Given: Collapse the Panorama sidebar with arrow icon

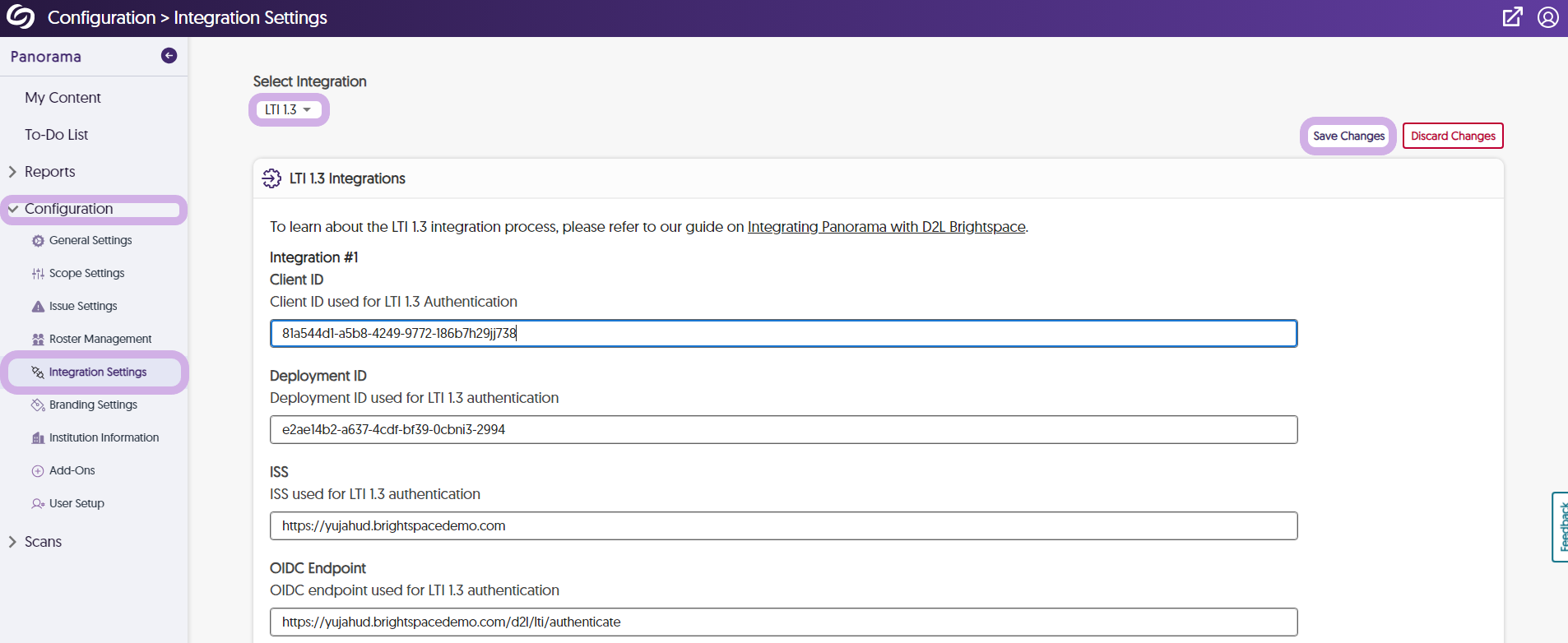Looking at the screenshot, I should [169, 56].
